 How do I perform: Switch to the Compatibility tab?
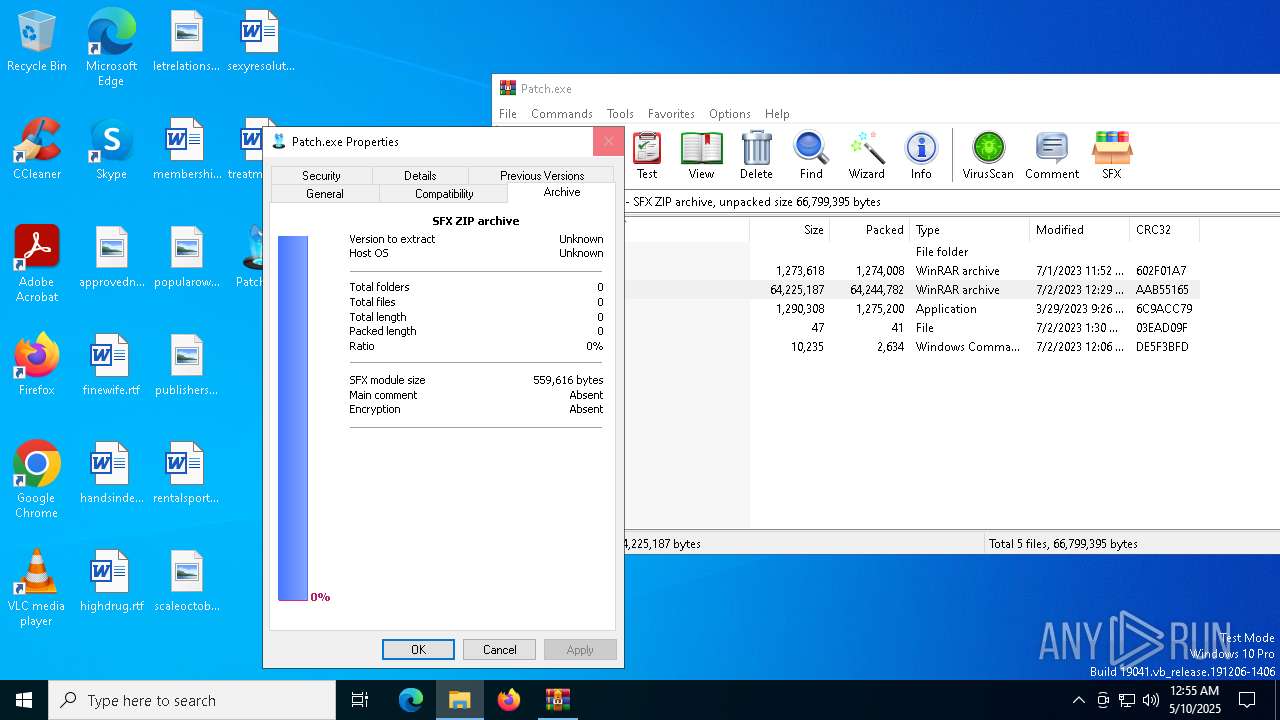tap(444, 193)
